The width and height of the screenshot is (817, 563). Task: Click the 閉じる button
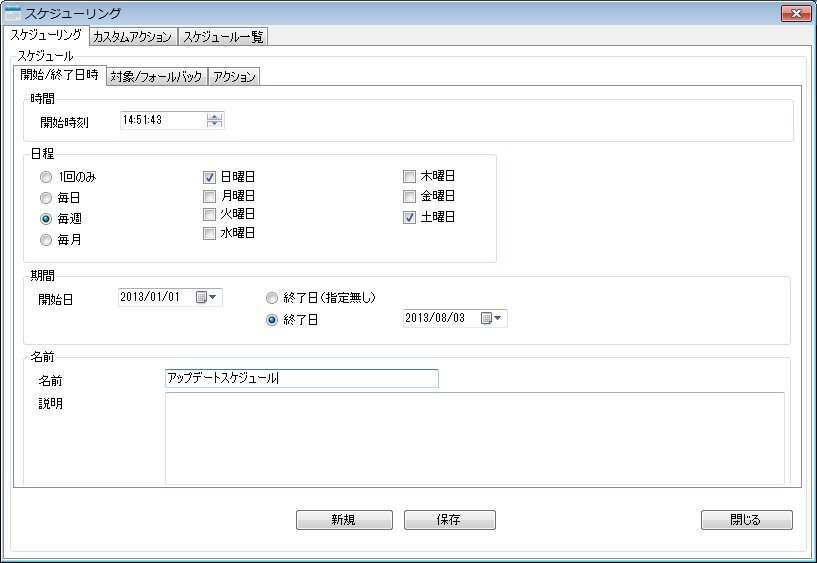pyautogui.click(x=746, y=520)
